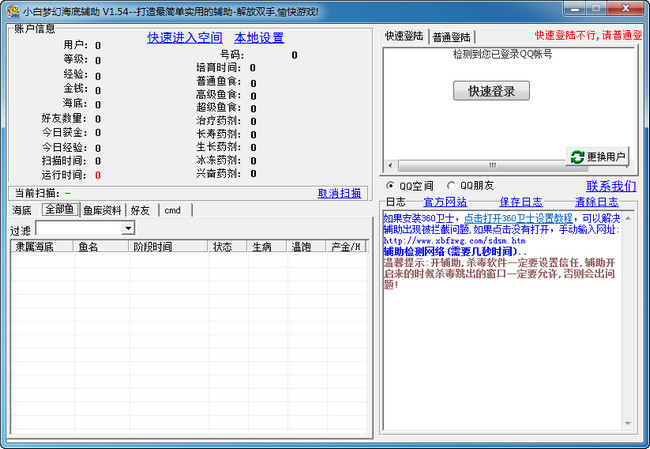Click the login panel horizontal scrollbar

(x=470, y=165)
